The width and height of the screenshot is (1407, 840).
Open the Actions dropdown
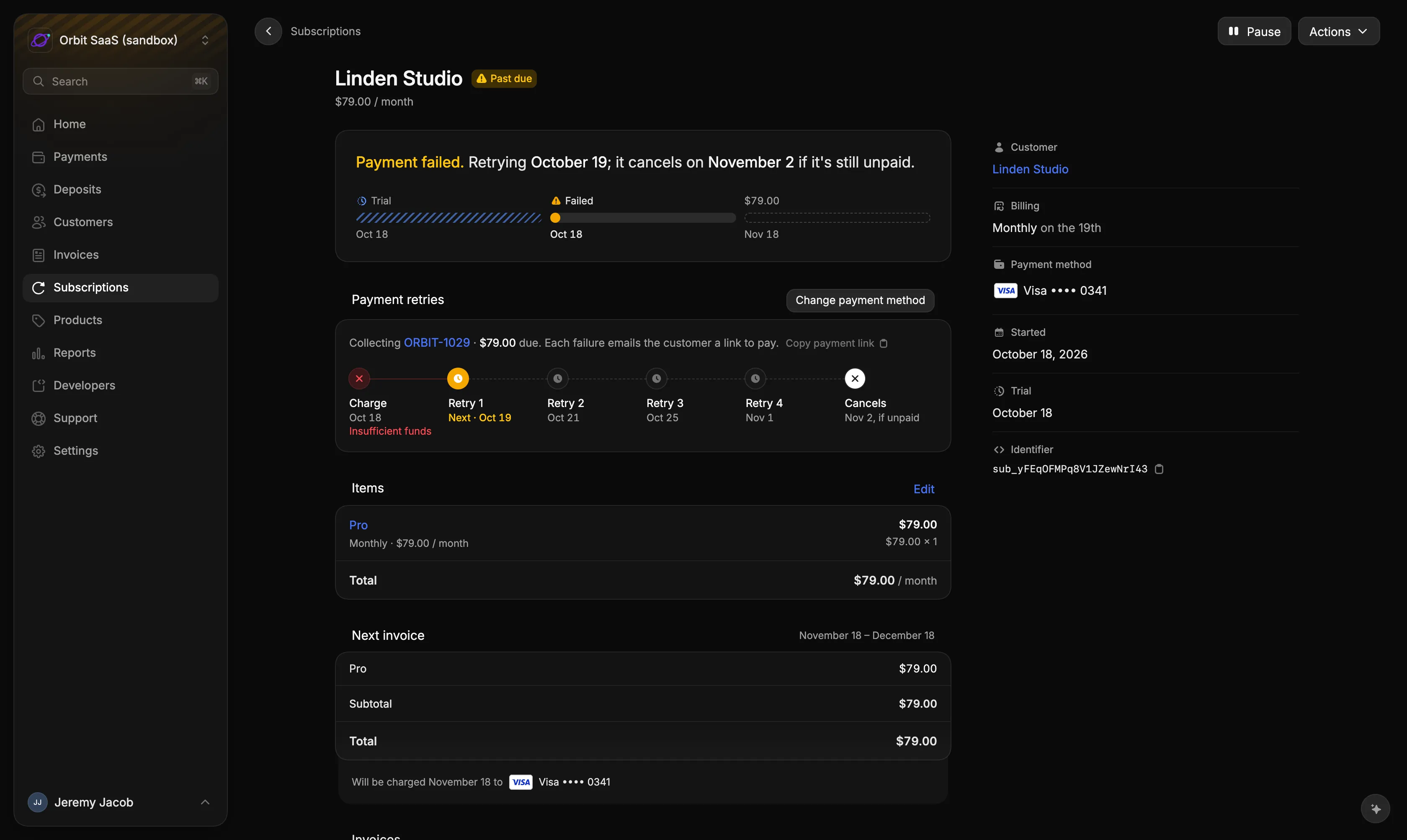tap(1338, 31)
